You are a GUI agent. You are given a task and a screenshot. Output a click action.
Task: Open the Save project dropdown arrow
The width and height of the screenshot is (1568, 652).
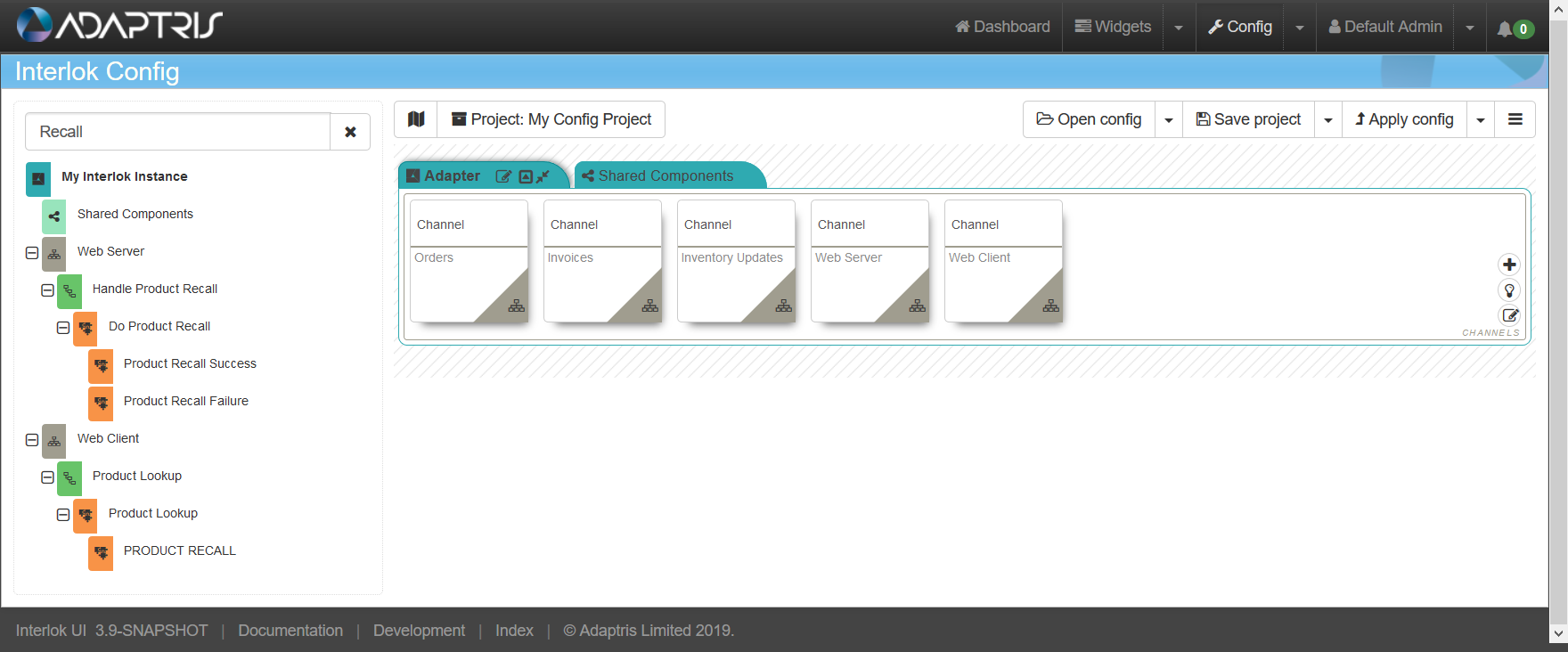[1328, 119]
